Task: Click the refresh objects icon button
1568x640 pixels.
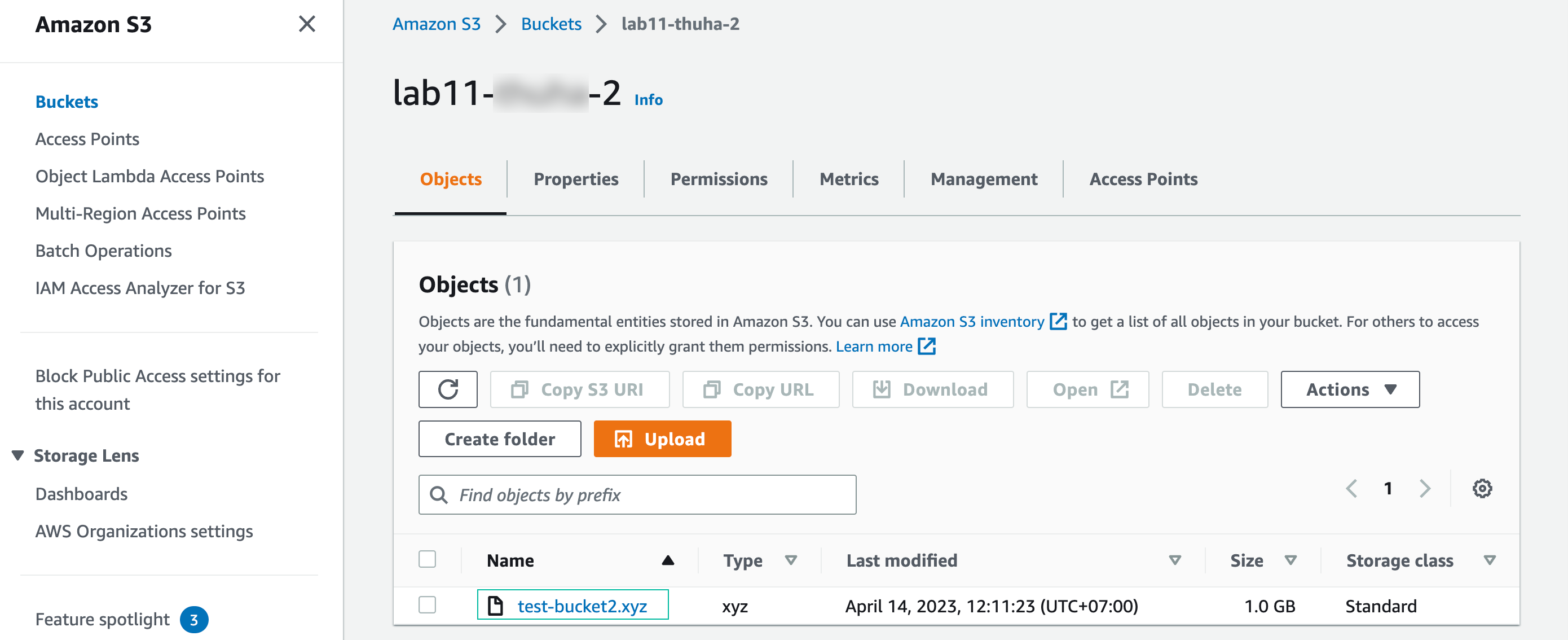Action: [447, 389]
